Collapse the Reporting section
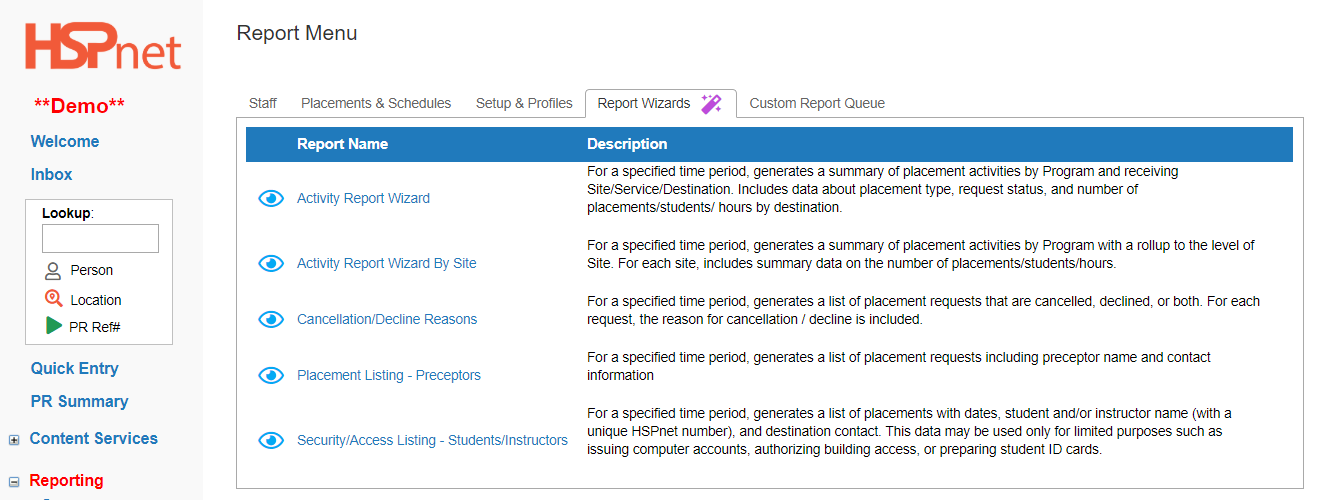Screen dimensions: 1325x500 14,481
